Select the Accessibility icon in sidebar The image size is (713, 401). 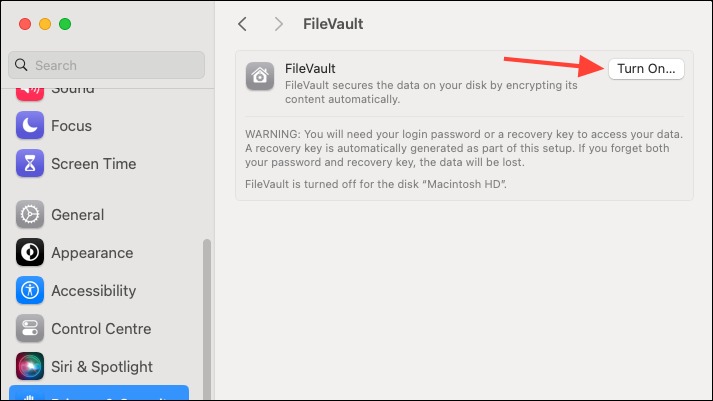30,290
